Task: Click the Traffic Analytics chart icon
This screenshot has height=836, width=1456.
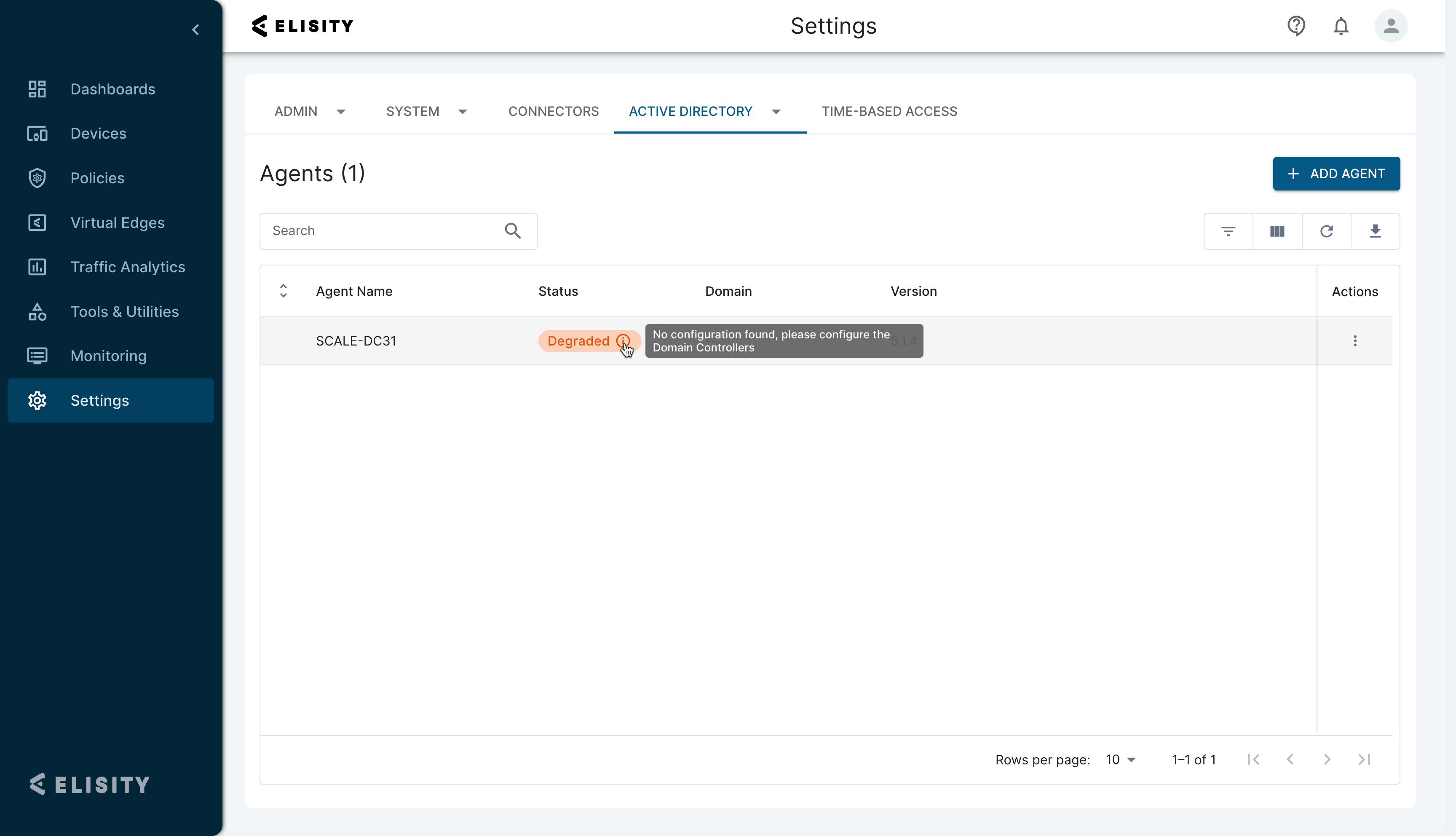Action: coord(37,267)
